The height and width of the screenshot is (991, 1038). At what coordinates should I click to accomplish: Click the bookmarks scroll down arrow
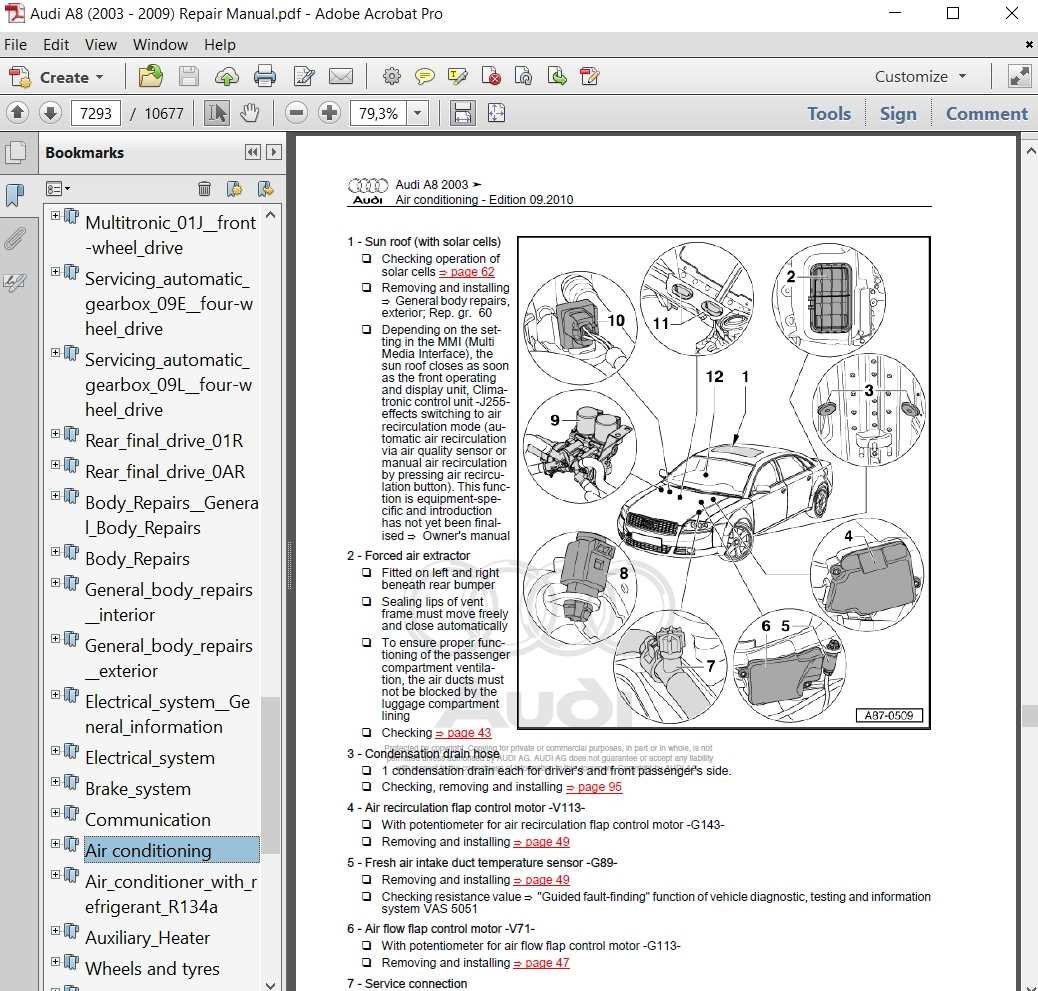point(271,984)
